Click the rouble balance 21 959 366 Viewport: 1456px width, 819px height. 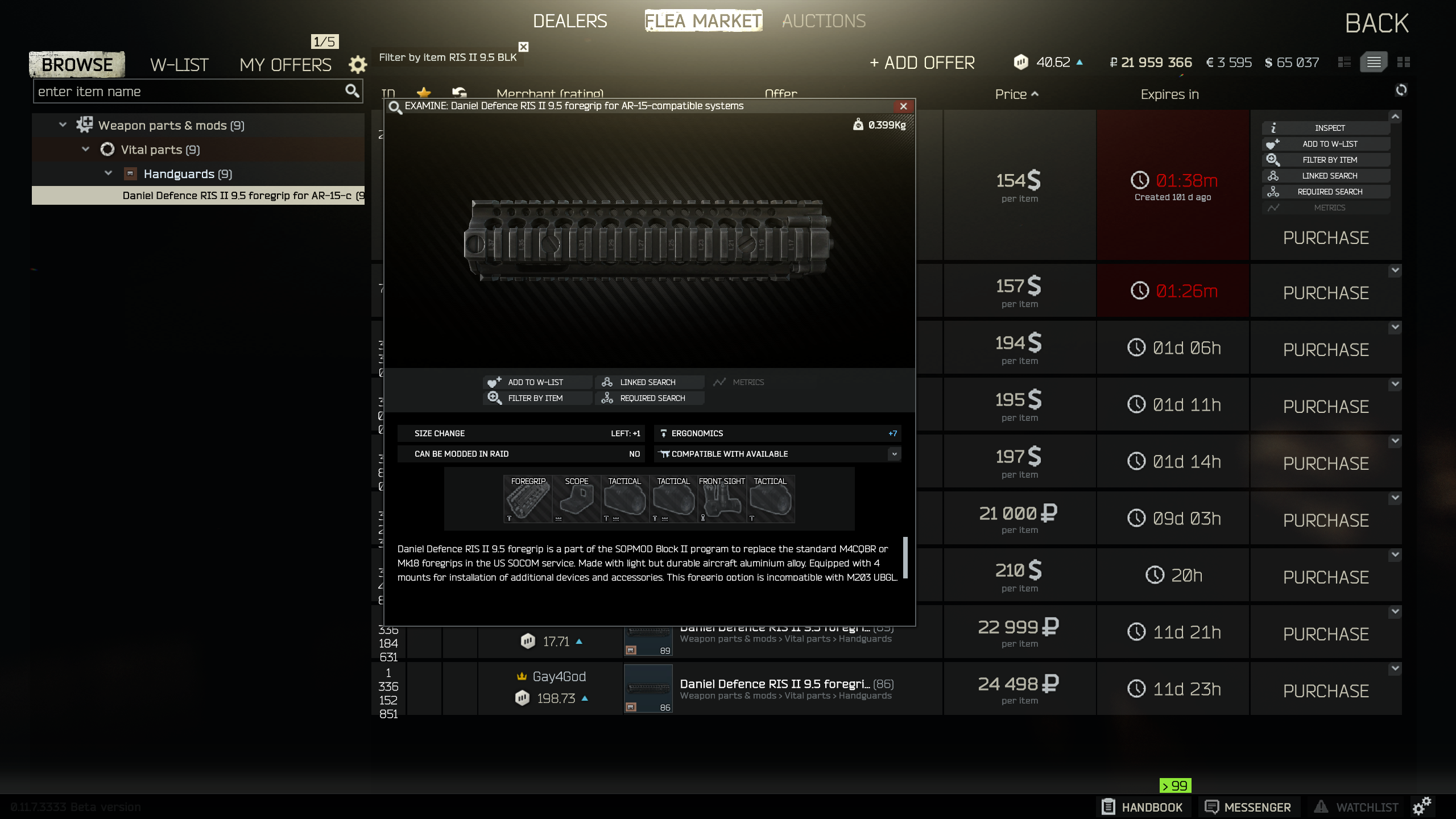(x=1151, y=63)
